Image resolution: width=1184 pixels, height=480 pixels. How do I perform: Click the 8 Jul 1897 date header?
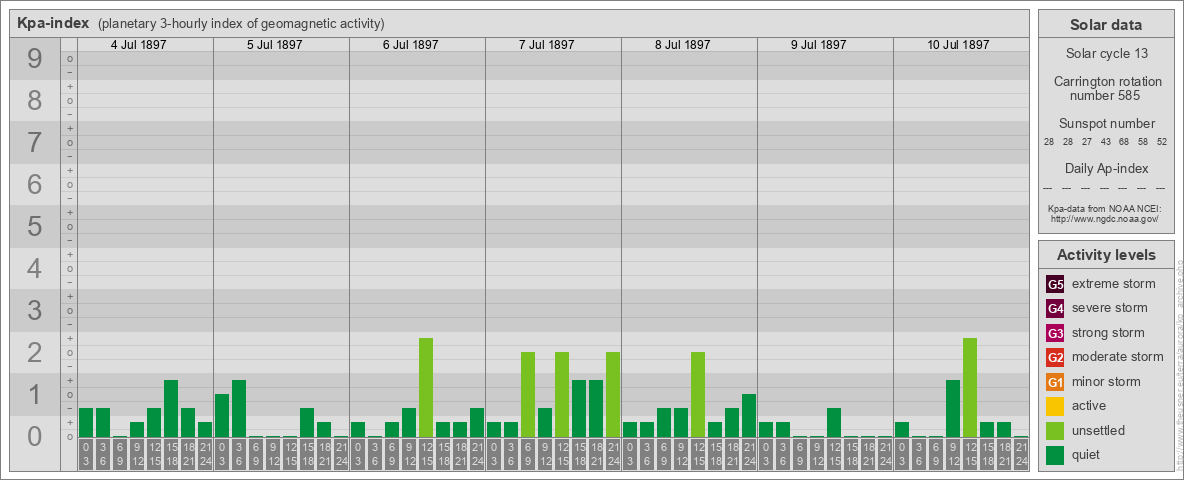click(x=683, y=45)
